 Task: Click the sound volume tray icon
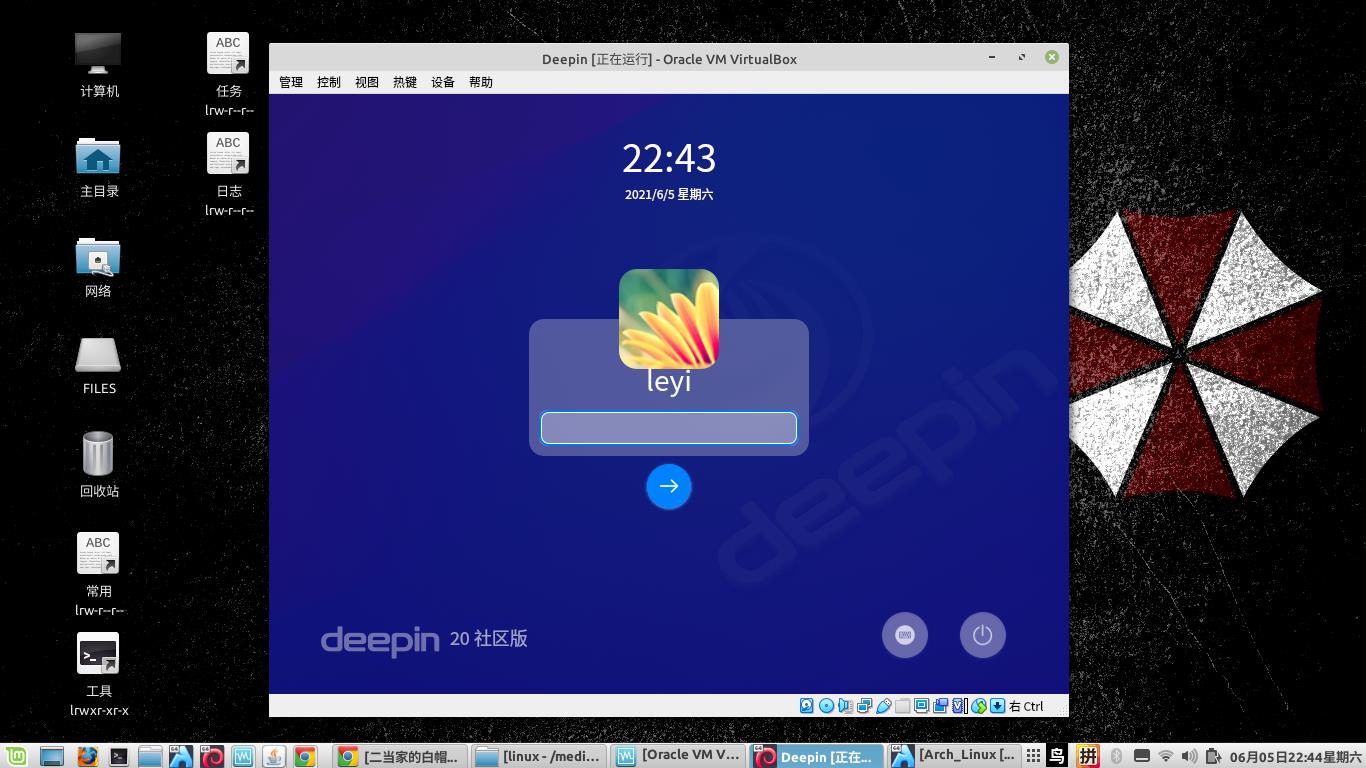[x=1189, y=756]
